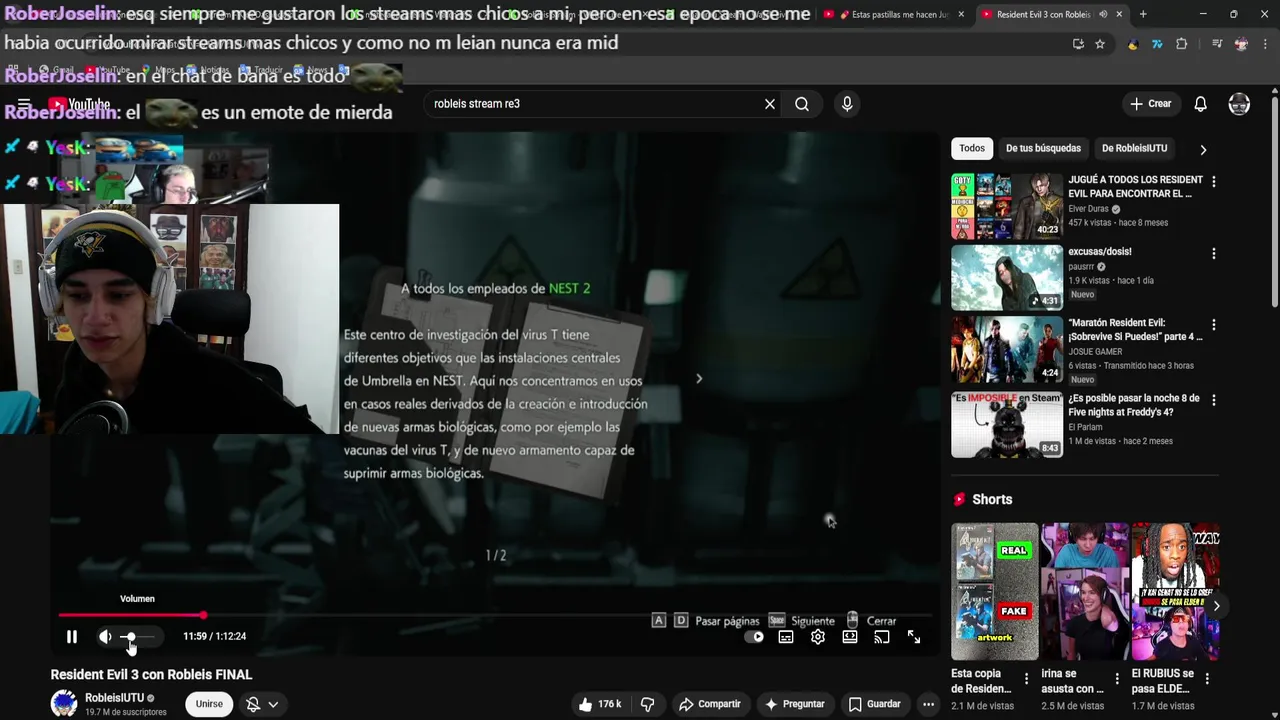Open options for El RUBIUS se pasa short
1280x720 pixels.
tap(1208, 679)
